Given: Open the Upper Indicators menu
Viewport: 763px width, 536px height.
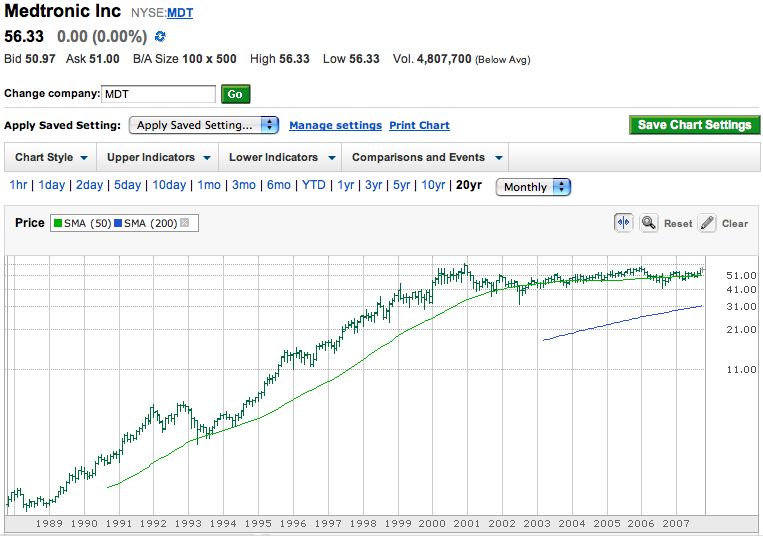Looking at the screenshot, I should 158,157.
